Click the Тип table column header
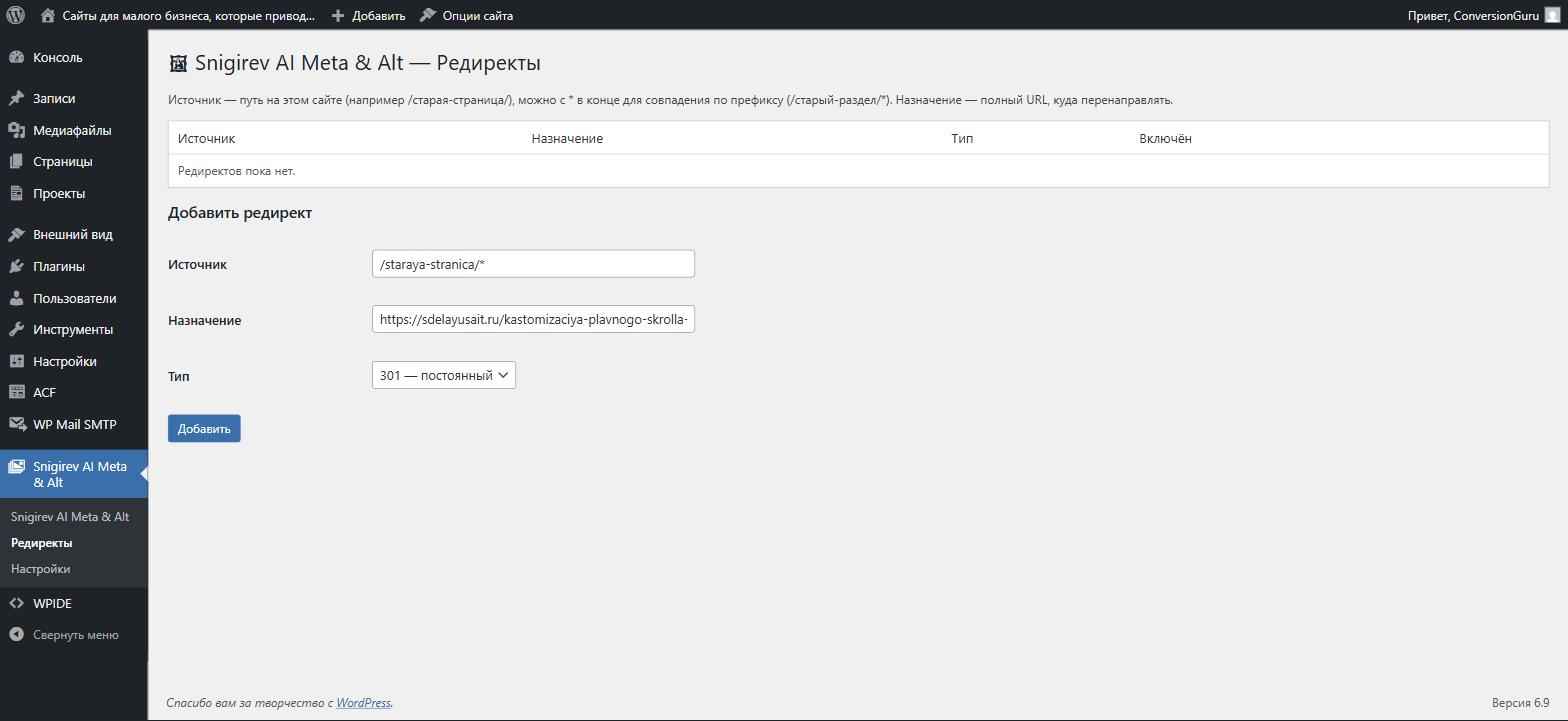 [962, 139]
